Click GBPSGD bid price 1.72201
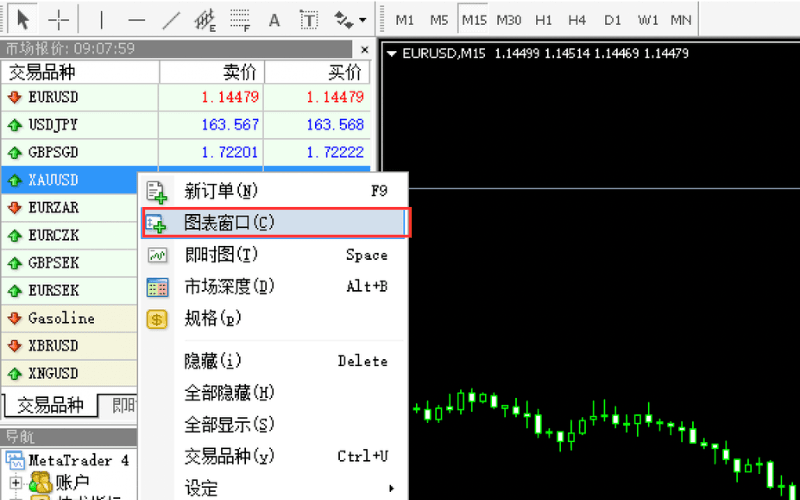The height and width of the screenshot is (500, 800). point(230,152)
